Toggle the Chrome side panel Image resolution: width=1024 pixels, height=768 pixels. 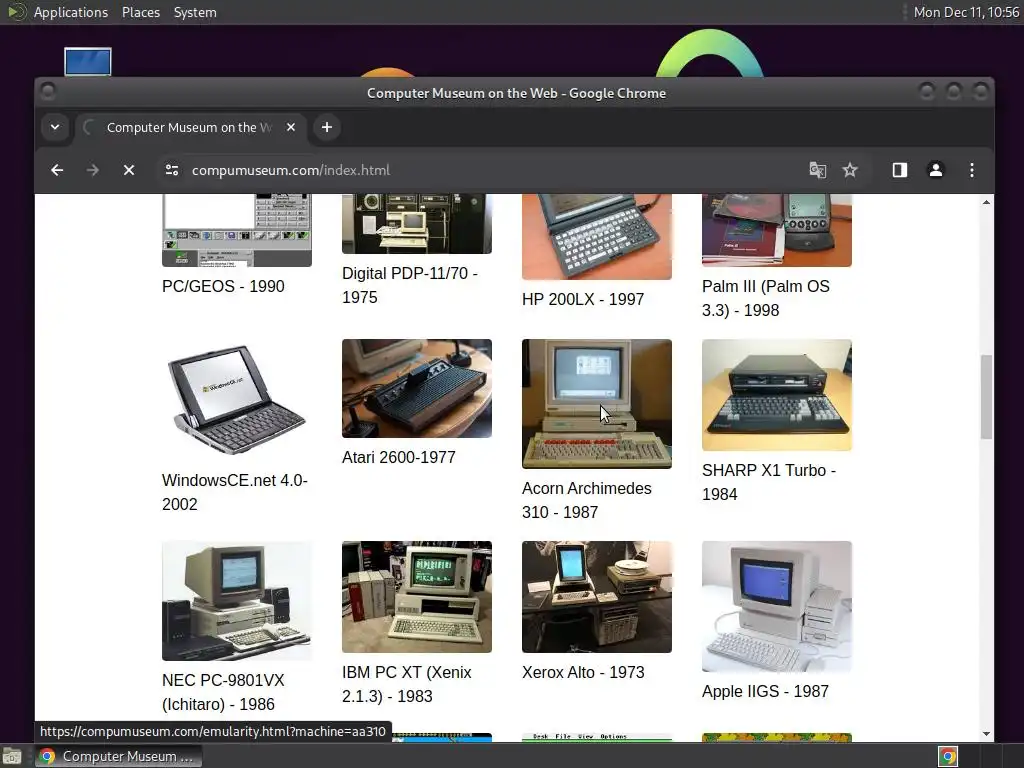[x=900, y=170]
